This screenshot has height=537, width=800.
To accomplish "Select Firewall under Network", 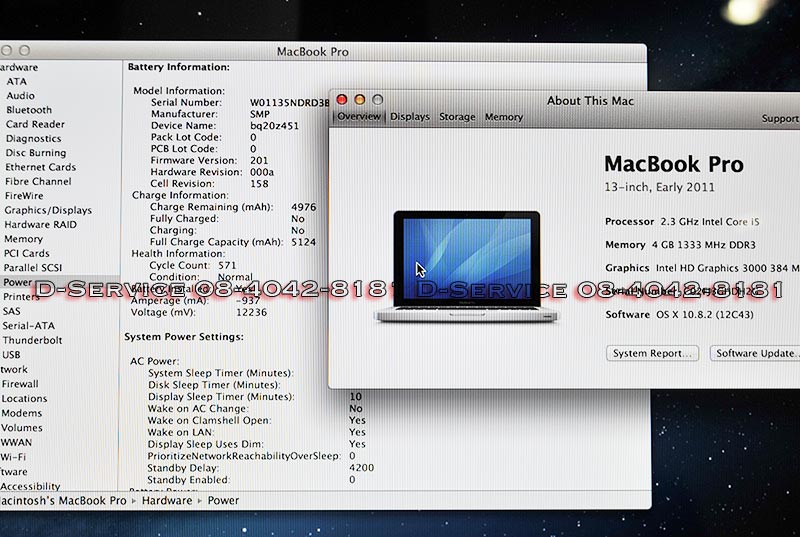I will 20,384.
